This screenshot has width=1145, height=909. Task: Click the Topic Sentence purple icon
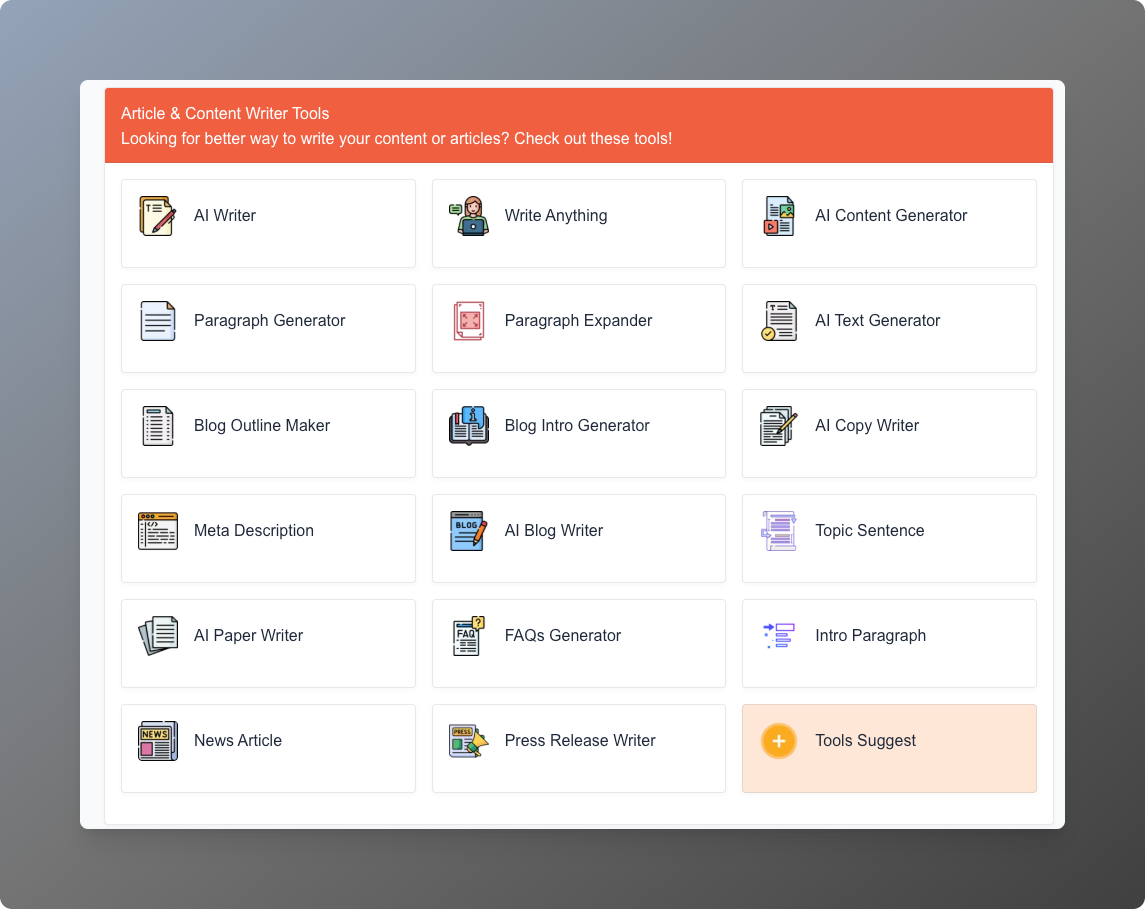778,530
